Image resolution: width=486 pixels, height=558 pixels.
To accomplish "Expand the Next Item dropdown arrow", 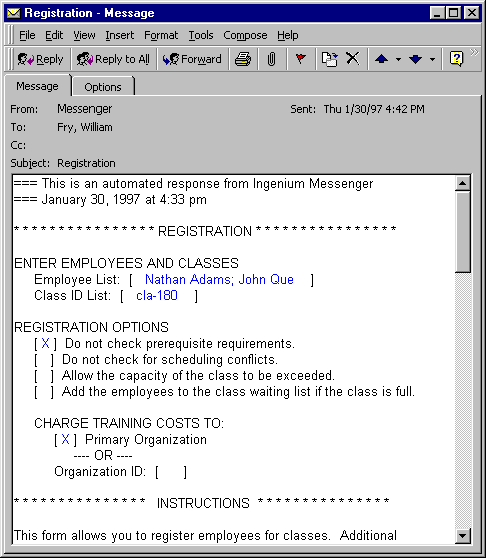I will tap(432, 59).
